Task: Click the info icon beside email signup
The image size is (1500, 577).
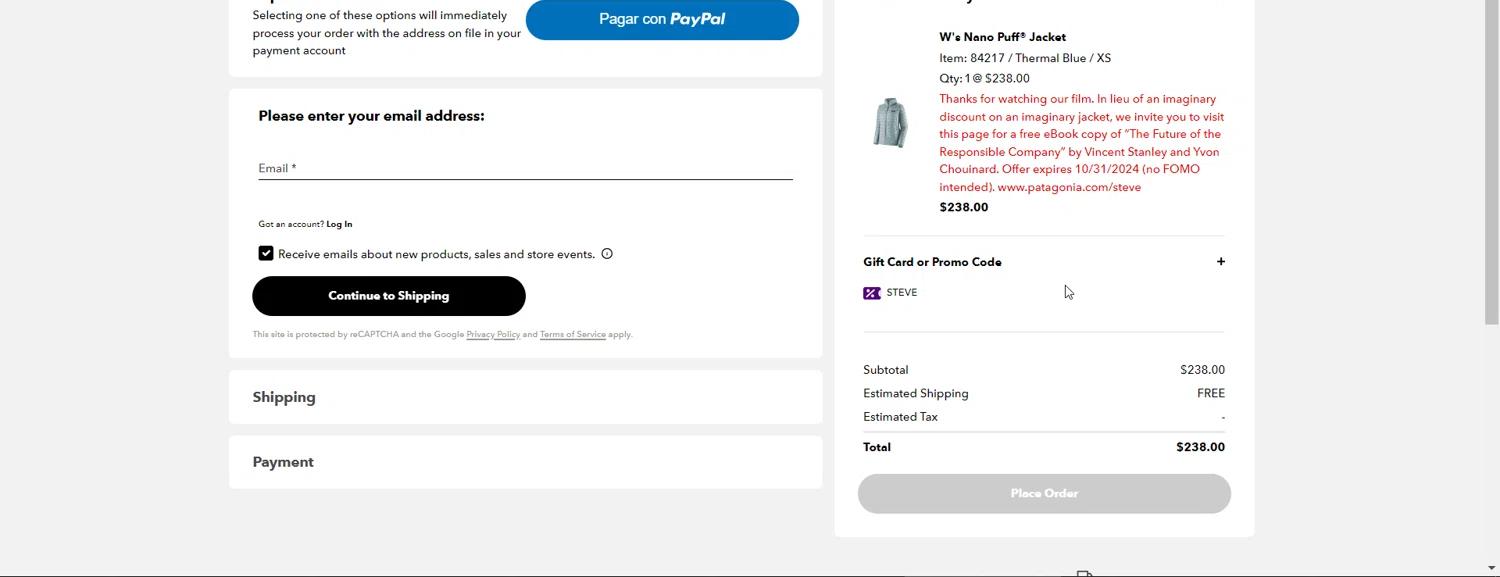Action: coord(607,254)
